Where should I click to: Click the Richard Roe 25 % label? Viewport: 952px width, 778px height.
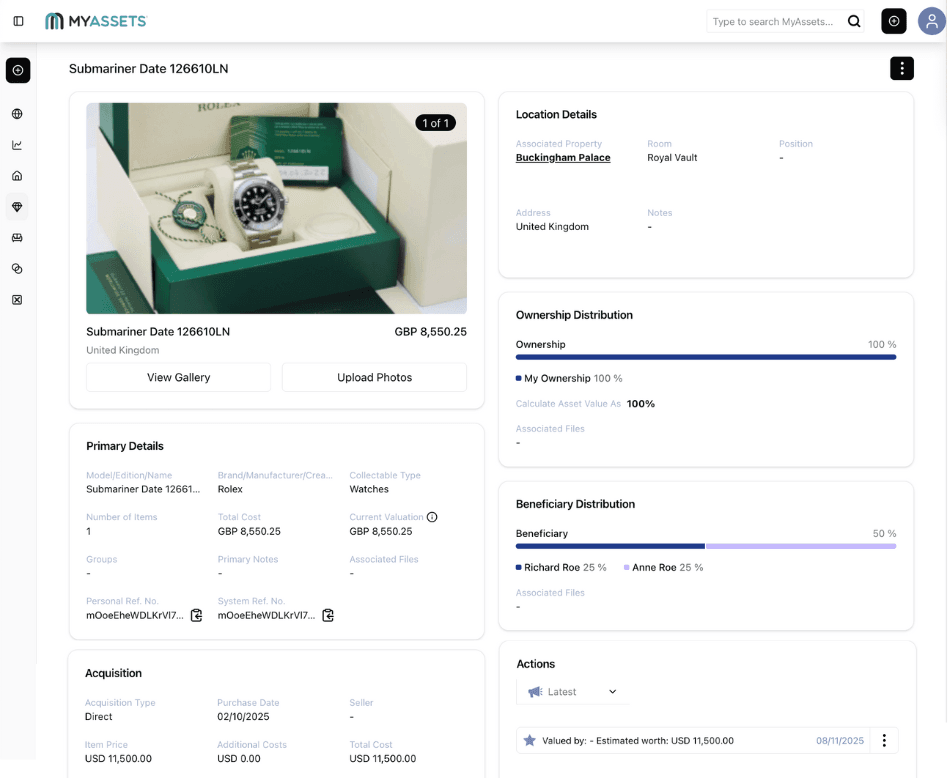point(565,567)
